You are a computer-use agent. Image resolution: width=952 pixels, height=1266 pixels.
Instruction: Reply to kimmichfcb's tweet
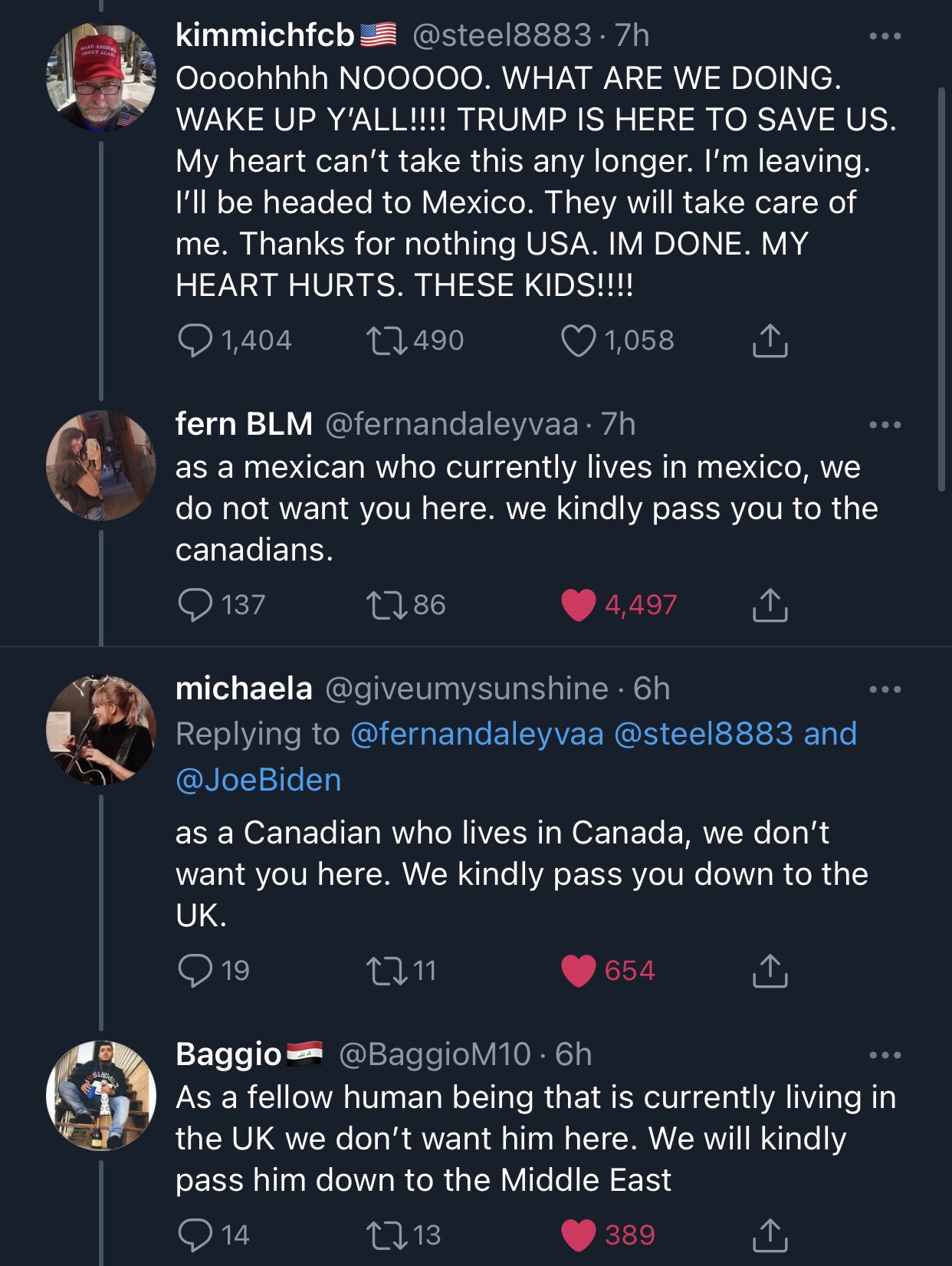195,340
